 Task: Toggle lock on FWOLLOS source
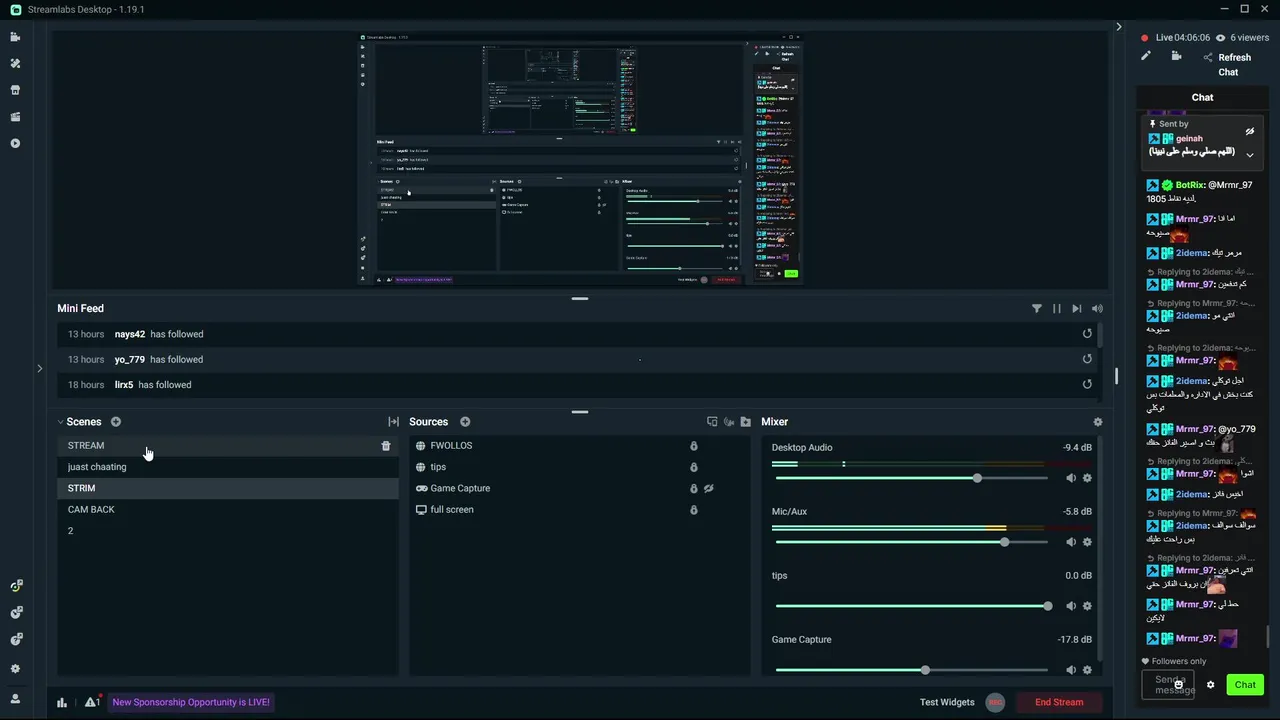tap(694, 446)
